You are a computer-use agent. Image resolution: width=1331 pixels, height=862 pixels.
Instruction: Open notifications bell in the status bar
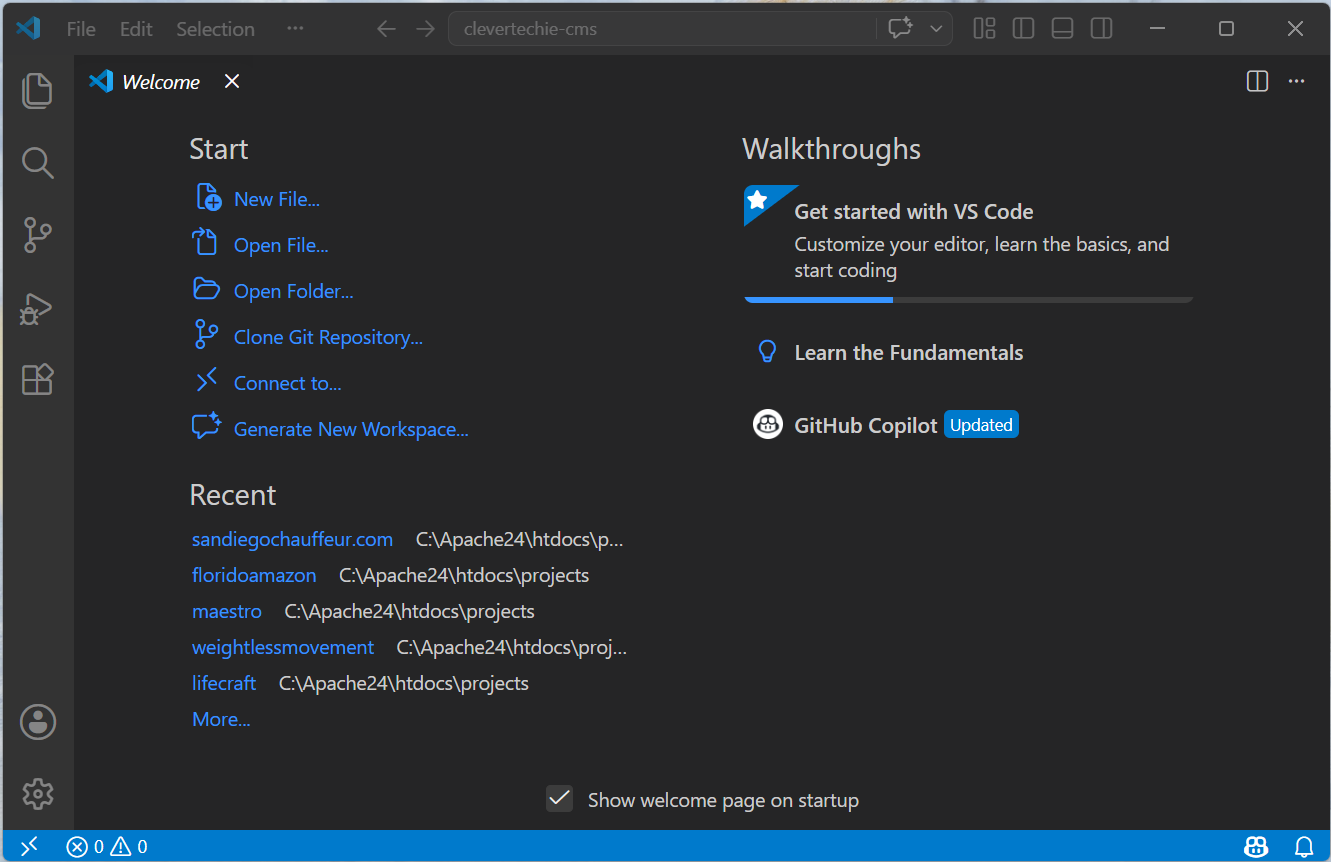tap(1304, 847)
